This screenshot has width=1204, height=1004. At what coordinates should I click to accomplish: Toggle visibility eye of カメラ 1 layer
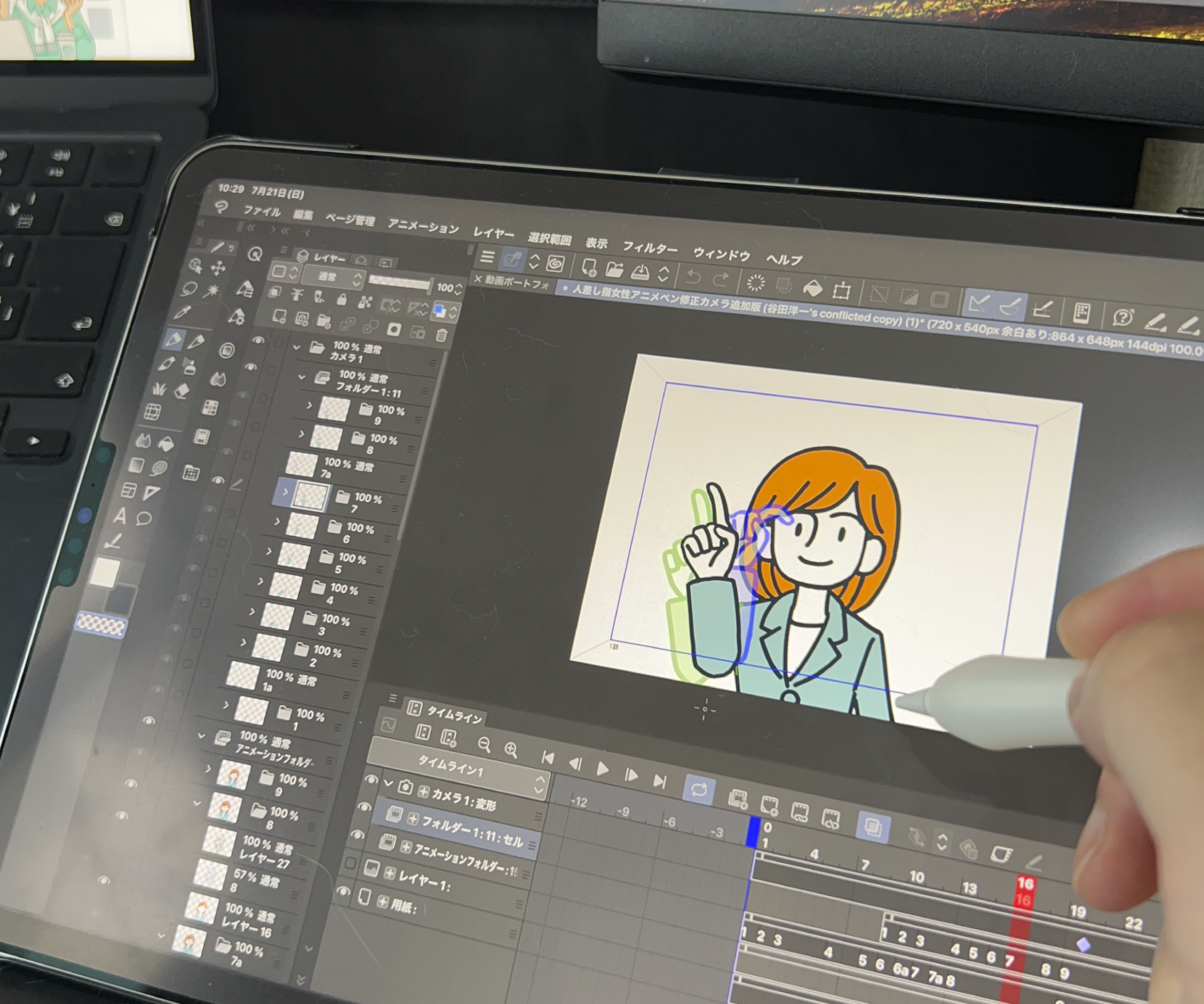point(258,341)
